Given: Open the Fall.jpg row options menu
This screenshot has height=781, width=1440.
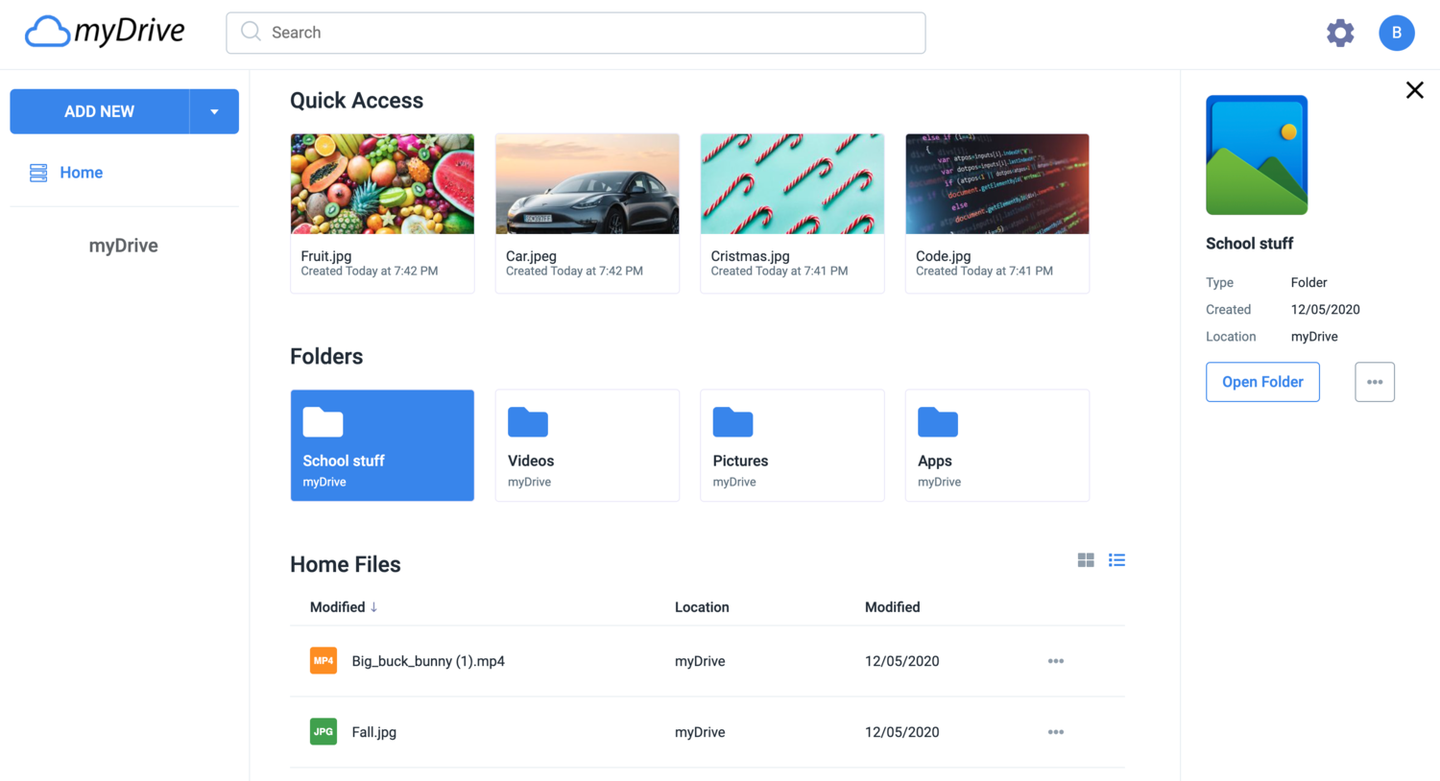Looking at the screenshot, I should [x=1055, y=731].
